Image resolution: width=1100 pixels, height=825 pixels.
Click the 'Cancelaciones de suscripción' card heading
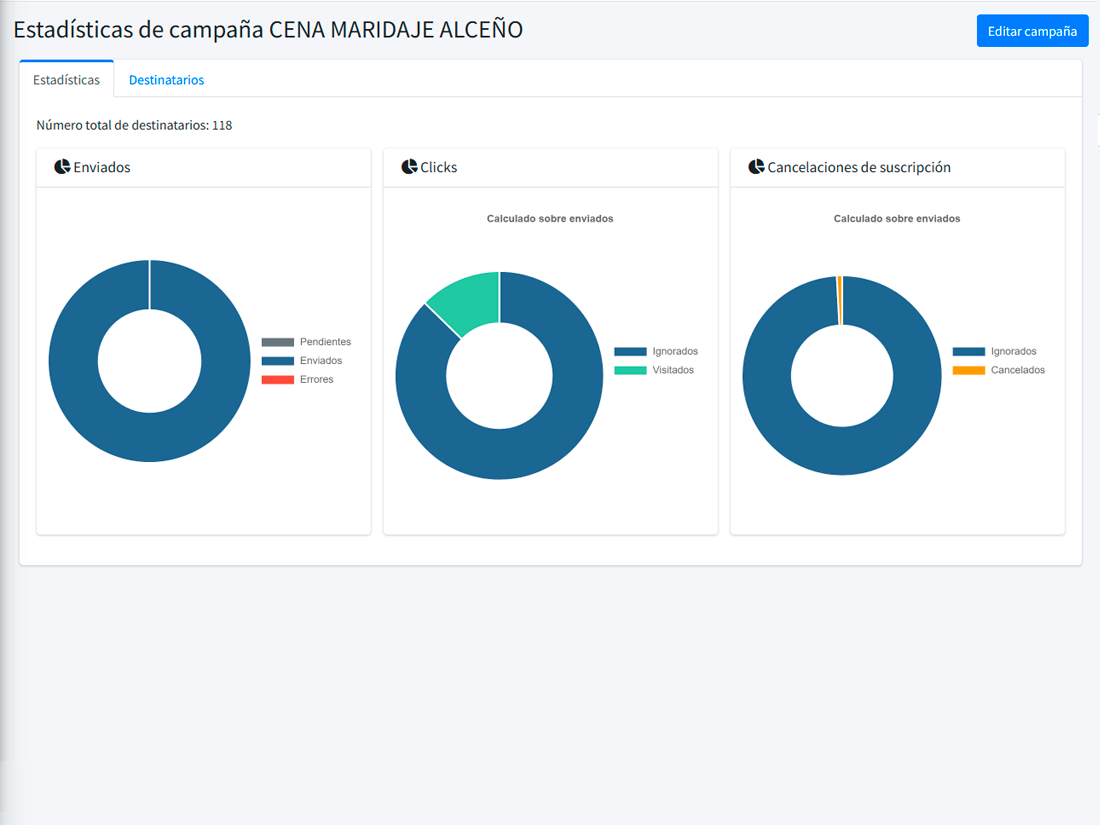coord(859,167)
